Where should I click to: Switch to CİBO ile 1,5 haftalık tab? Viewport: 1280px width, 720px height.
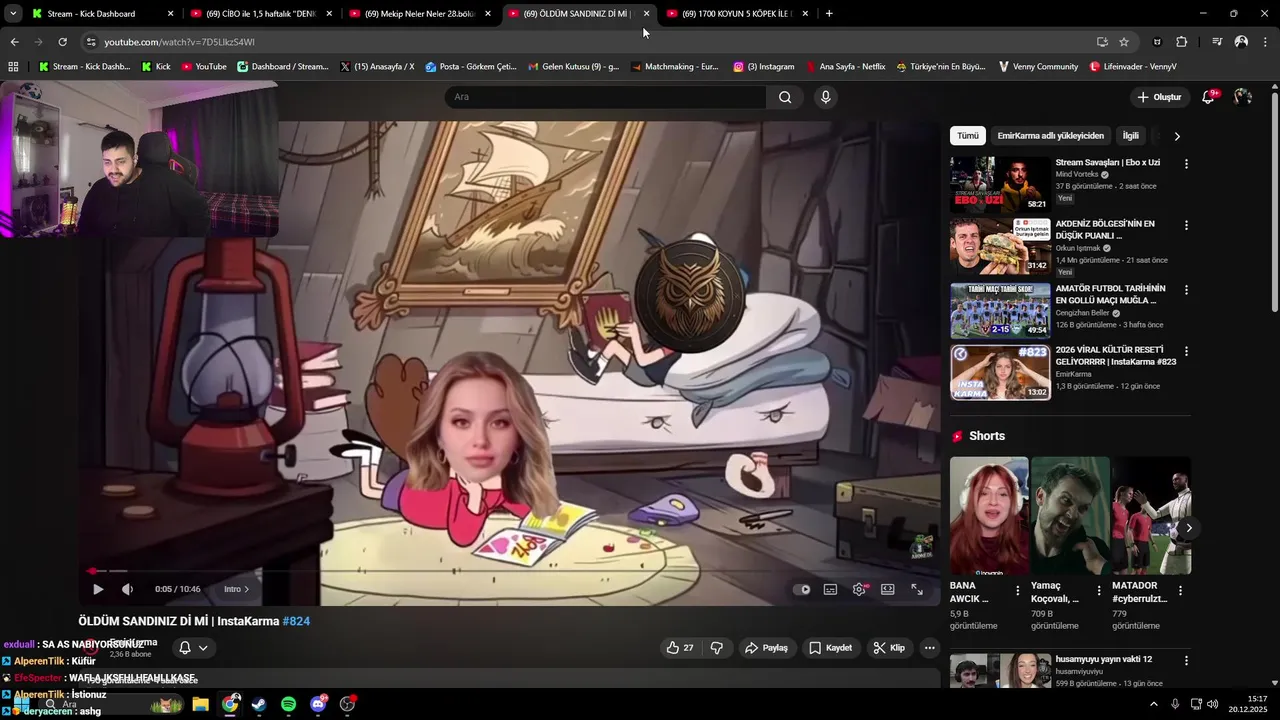click(x=262, y=14)
